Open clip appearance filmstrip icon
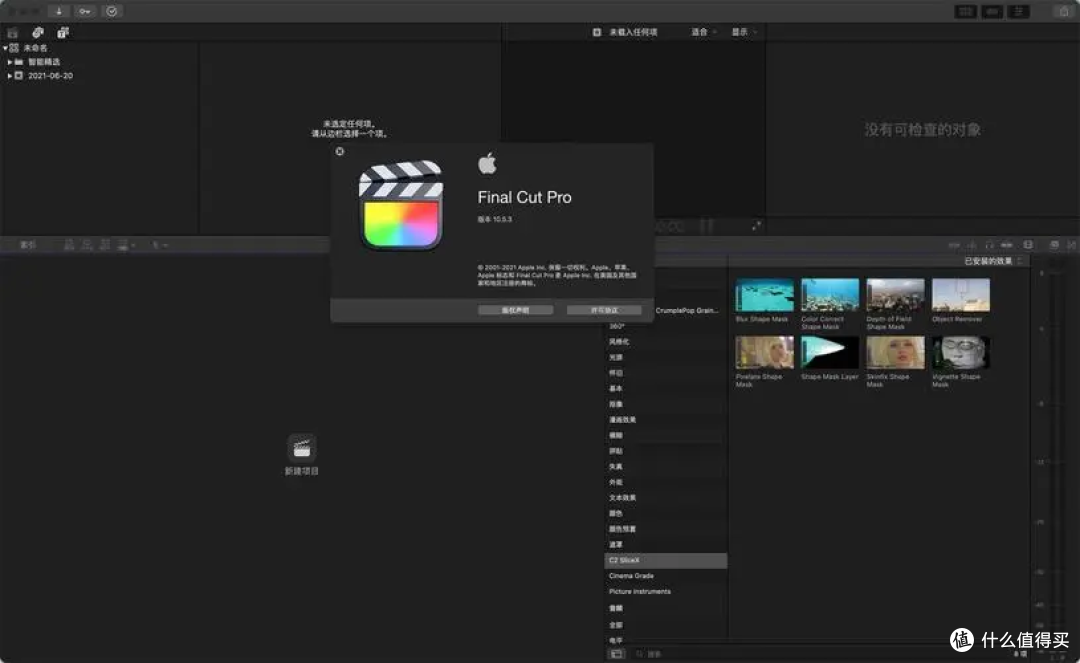 pyautogui.click(x=1028, y=244)
